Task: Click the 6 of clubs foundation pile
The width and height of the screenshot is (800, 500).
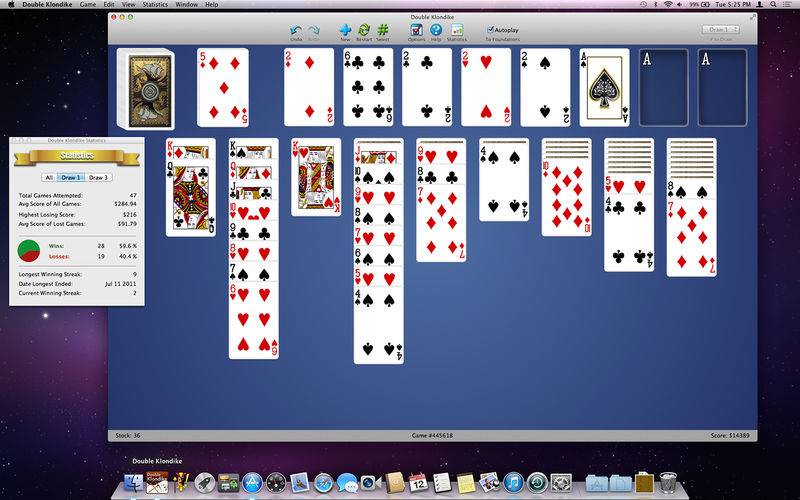Action: coord(368,87)
